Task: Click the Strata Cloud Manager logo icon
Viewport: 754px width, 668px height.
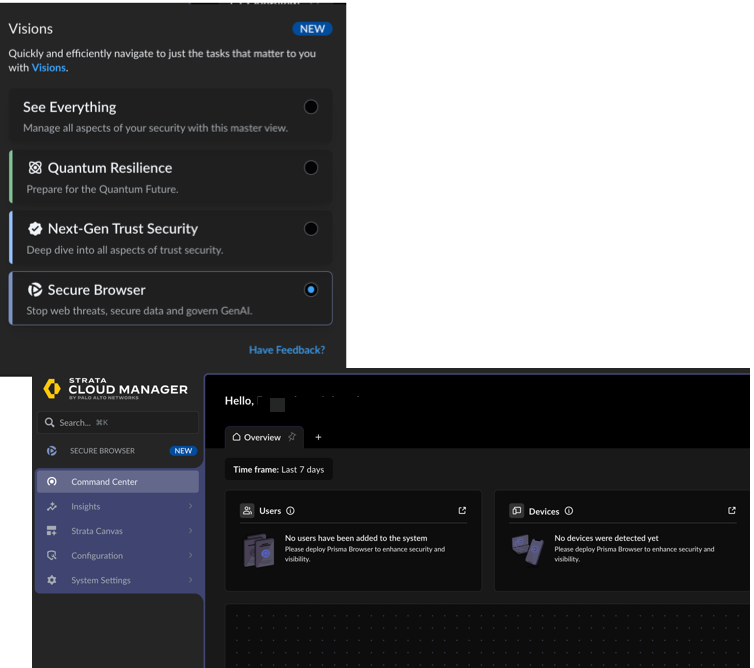Action: pos(52,389)
